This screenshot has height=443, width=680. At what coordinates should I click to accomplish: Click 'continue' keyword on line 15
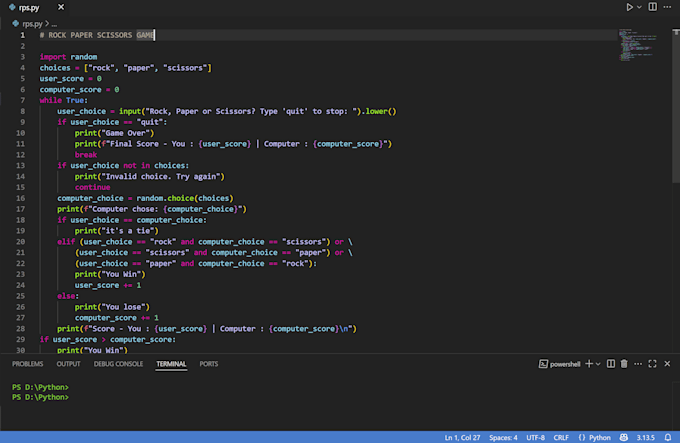pyautogui.click(x=92, y=187)
